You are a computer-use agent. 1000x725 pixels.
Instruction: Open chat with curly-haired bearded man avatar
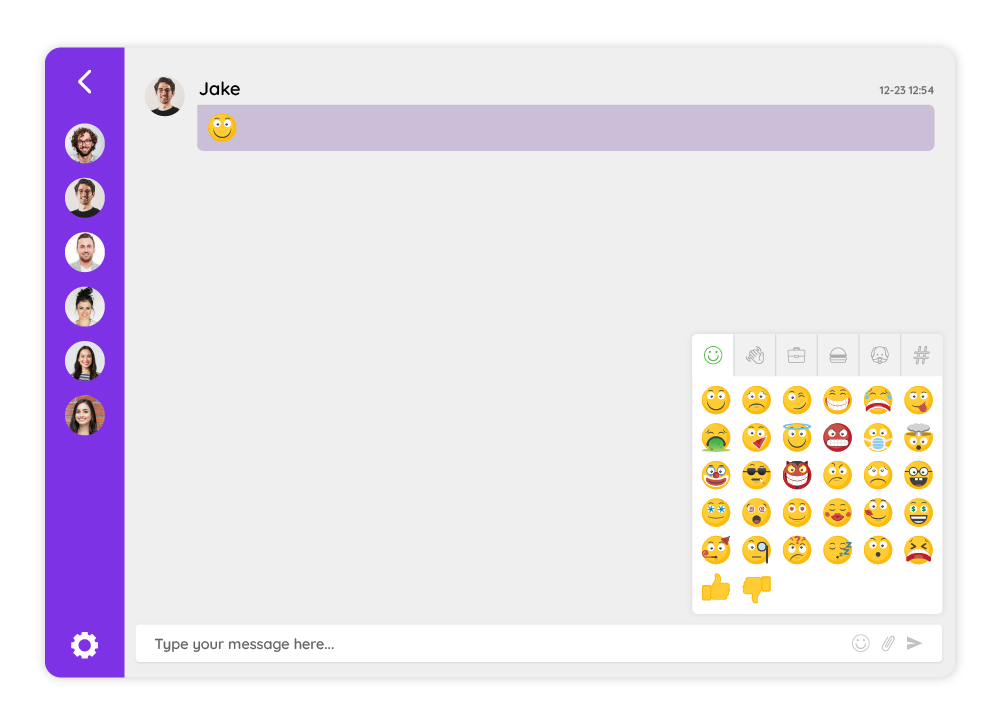point(85,143)
